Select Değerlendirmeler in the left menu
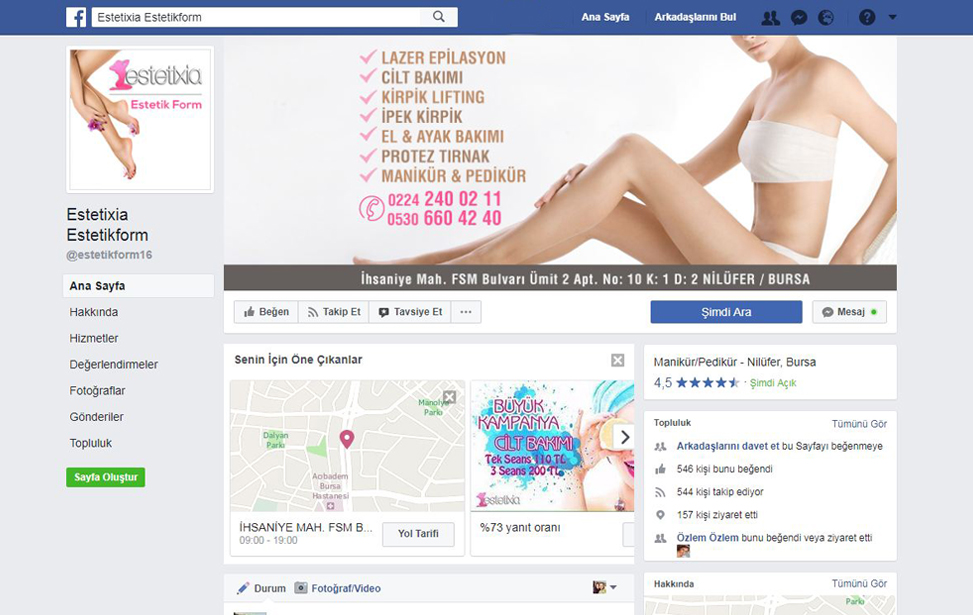 (x=114, y=365)
